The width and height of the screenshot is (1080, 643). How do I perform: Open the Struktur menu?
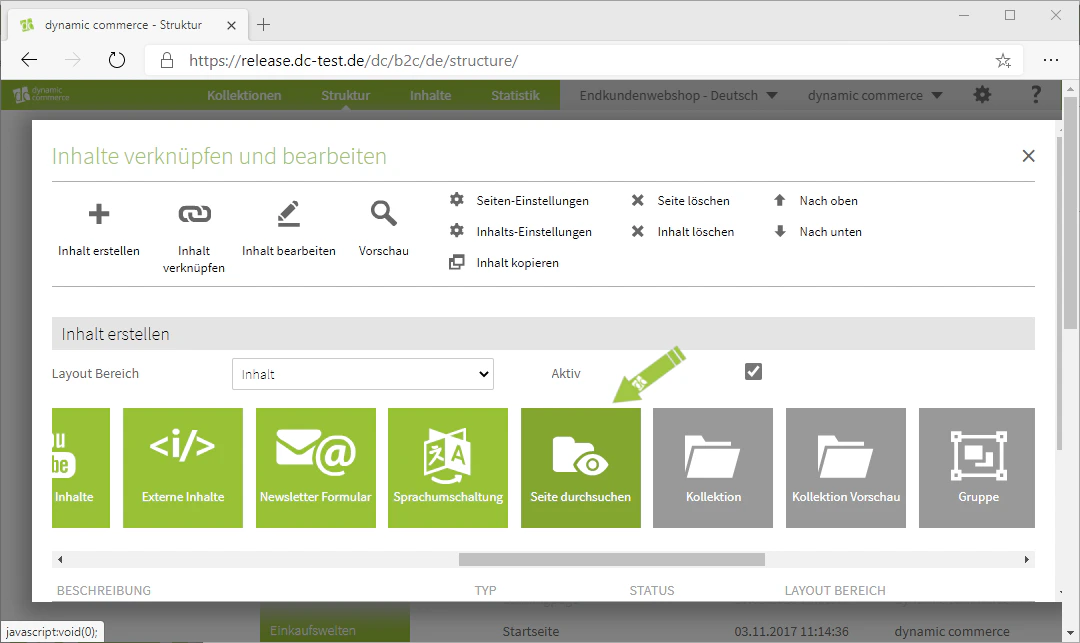pos(345,96)
